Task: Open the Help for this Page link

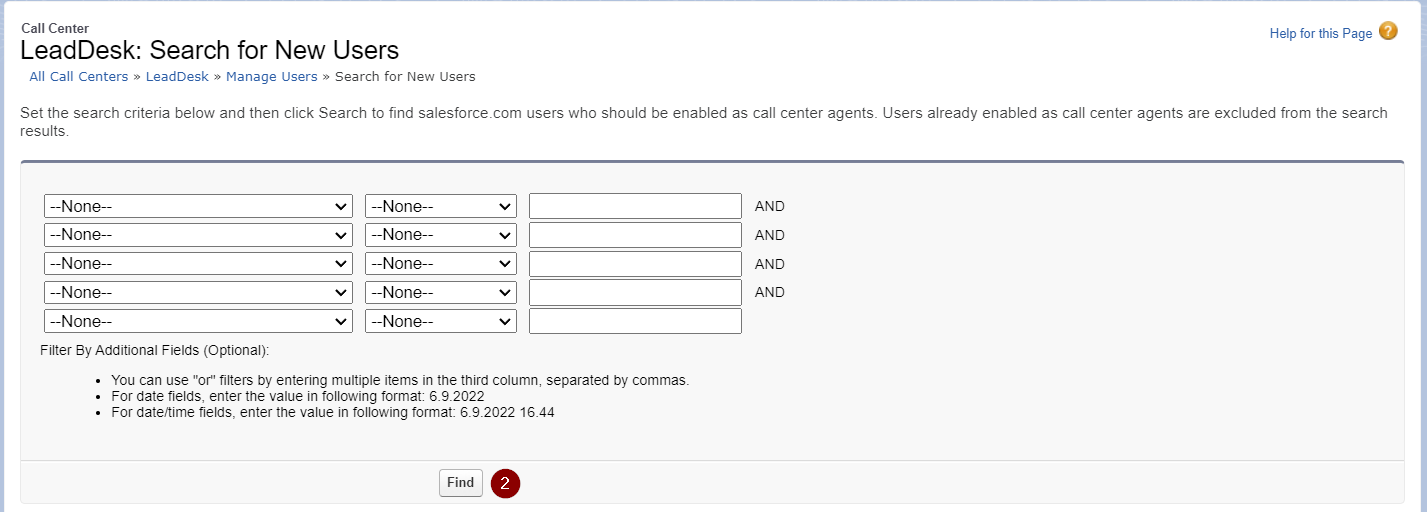Action: pyautogui.click(x=1320, y=33)
